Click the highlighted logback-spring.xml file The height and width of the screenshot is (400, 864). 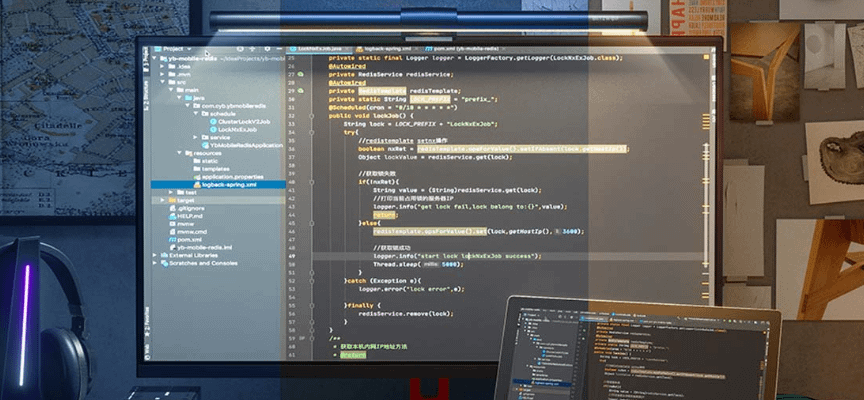[228, 184]
